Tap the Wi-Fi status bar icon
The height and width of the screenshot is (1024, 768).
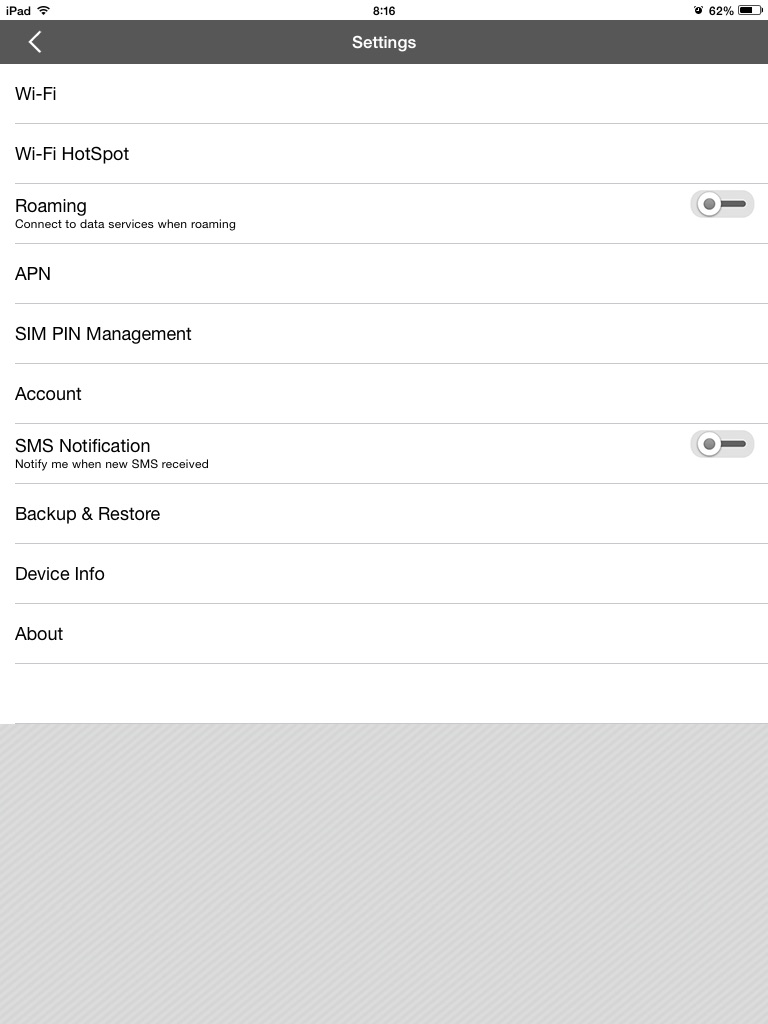click(x=44, y=10)
